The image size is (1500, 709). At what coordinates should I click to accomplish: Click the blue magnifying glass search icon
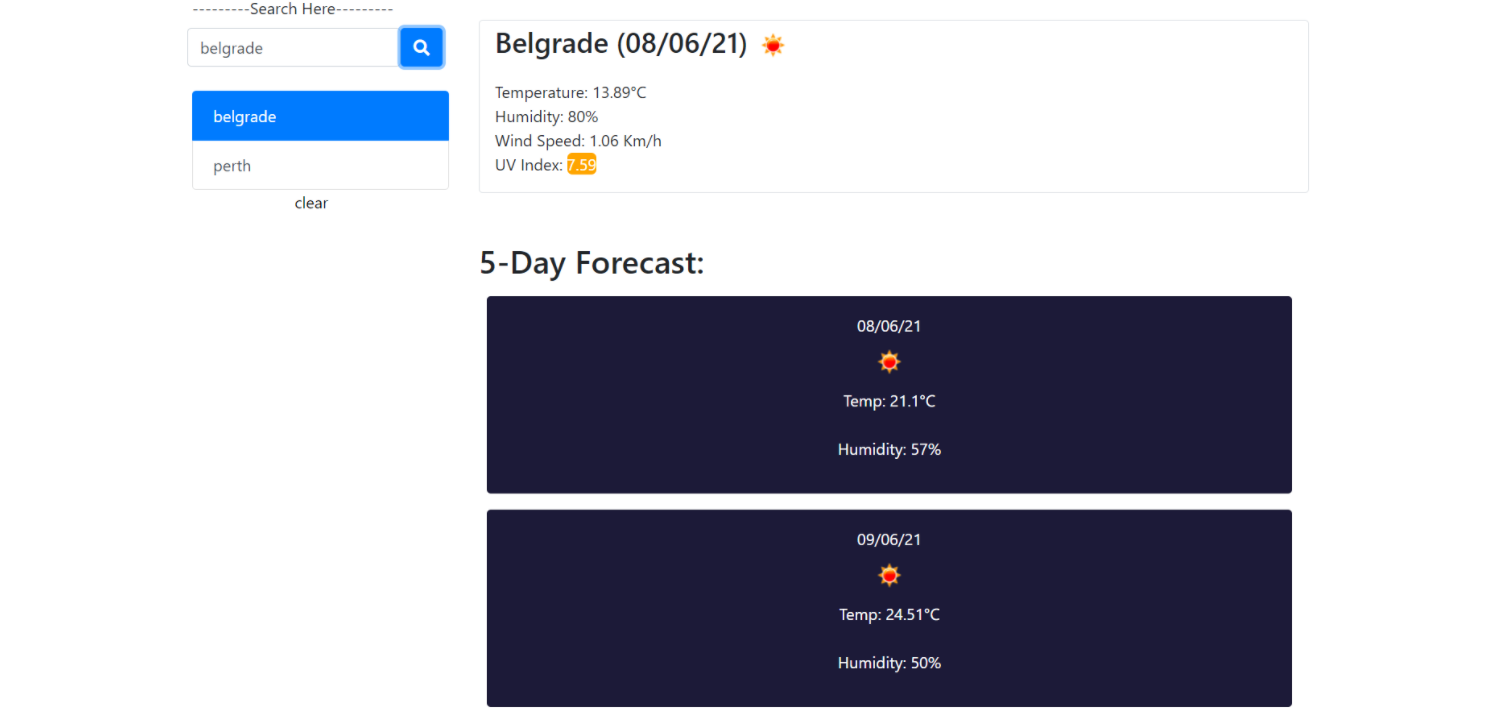click(x=421, y=47)
